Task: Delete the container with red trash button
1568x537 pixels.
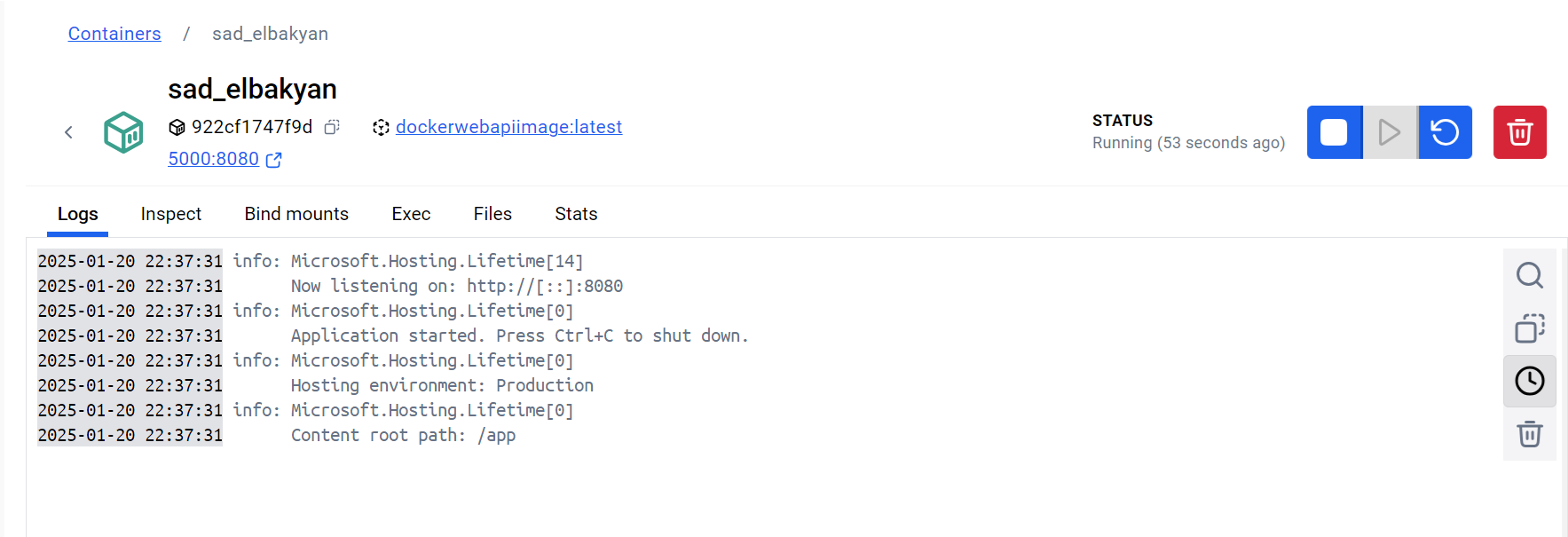Action: (1520, 132)
